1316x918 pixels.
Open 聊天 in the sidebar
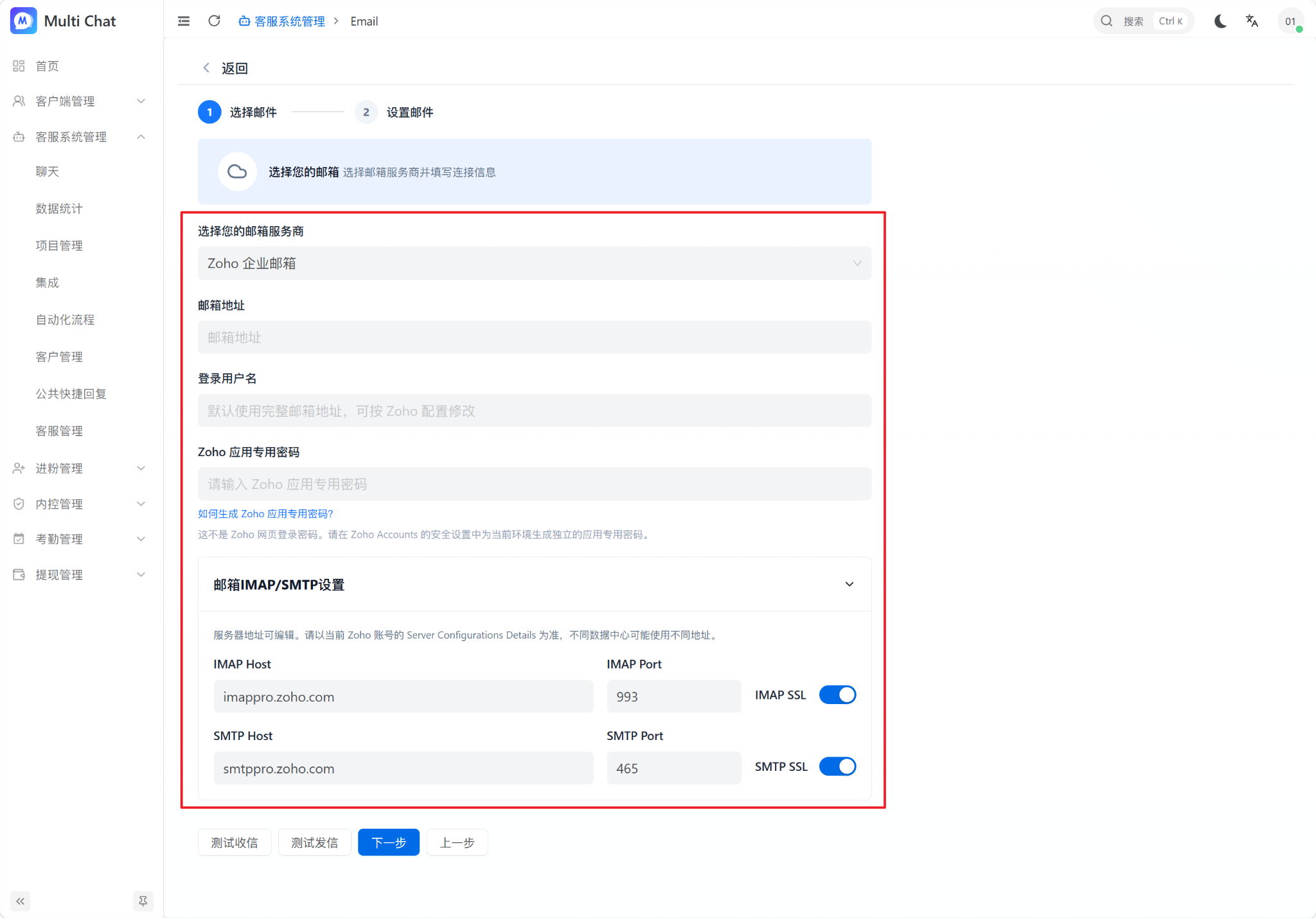tap(48, 172)
